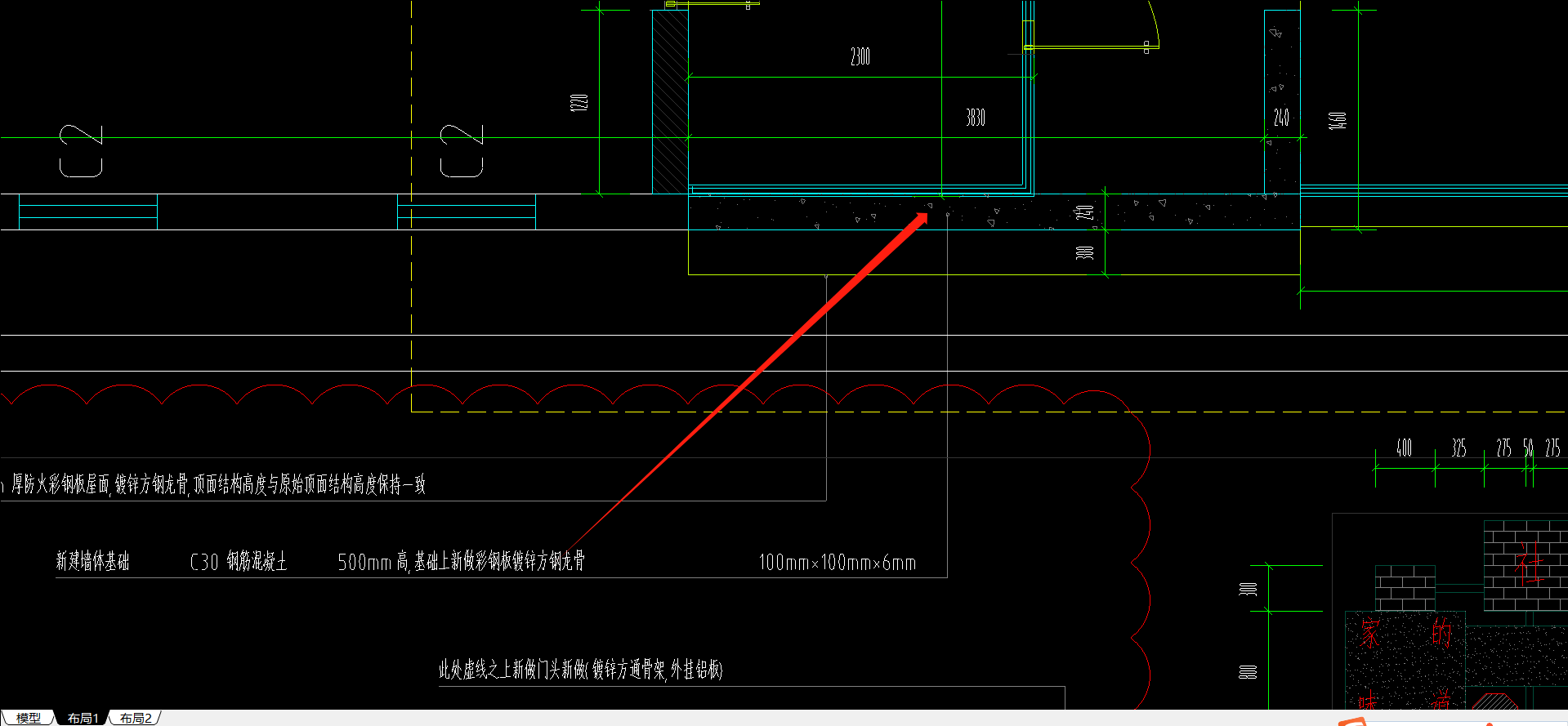This screenshot has width=1568, height=726.
Task: Pick the vertical 1220 dimension text
Action: pos(579,102)
